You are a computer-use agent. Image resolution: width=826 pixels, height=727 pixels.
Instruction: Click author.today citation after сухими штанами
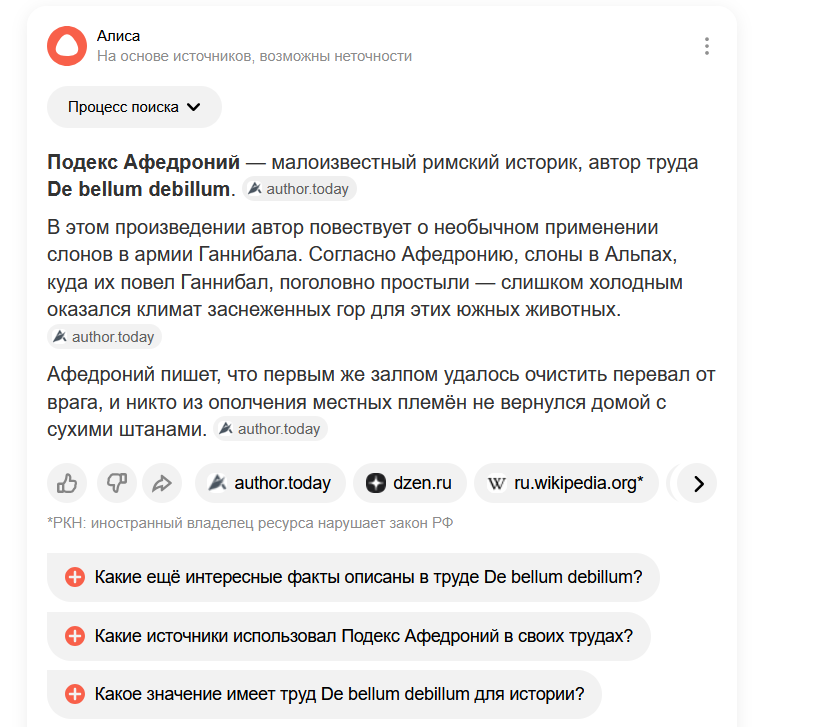tap(270, 429)
